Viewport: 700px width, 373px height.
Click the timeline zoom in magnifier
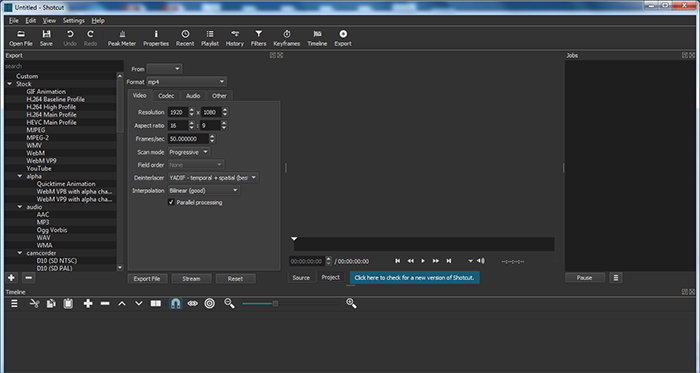(351, 303)
